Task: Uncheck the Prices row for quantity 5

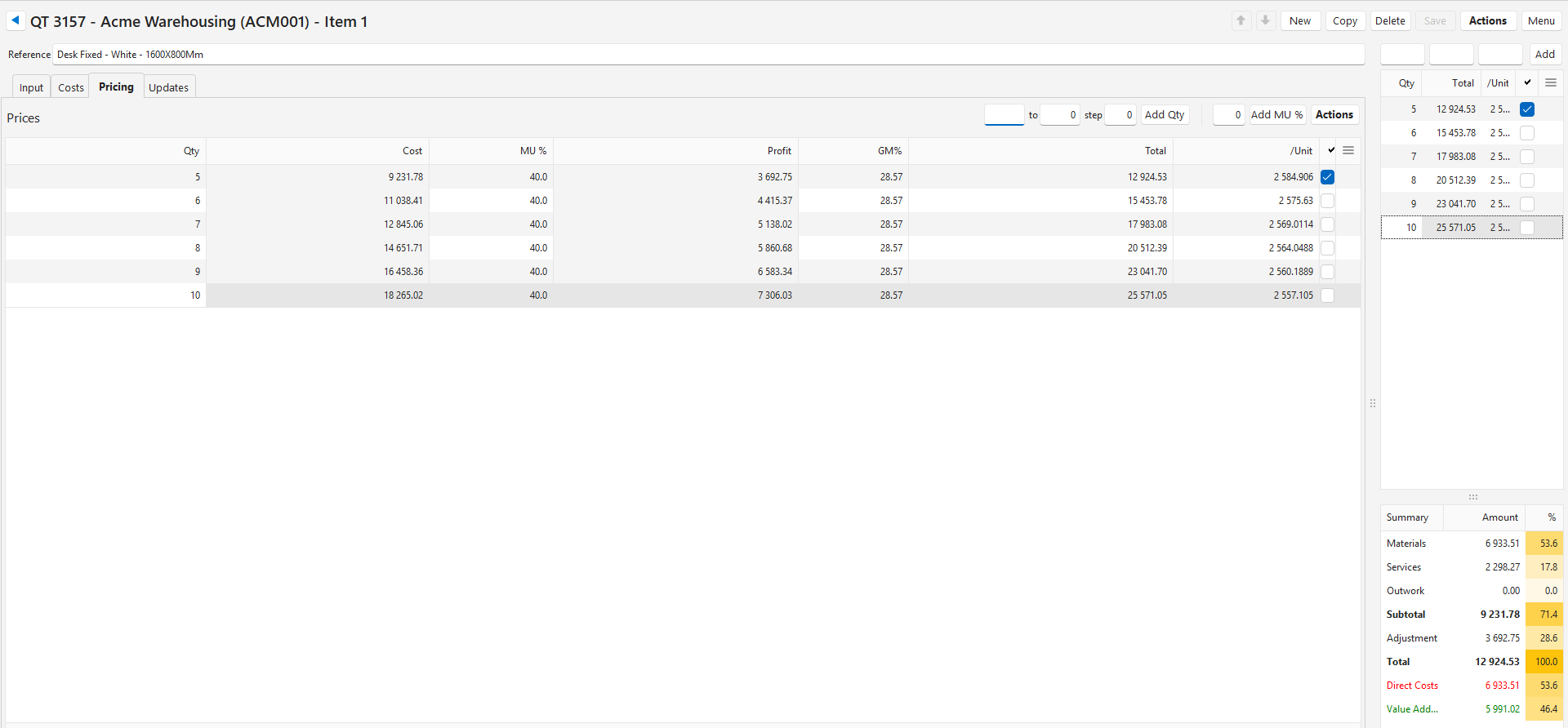Action: pyautogui.click(x=1327, y=177)
